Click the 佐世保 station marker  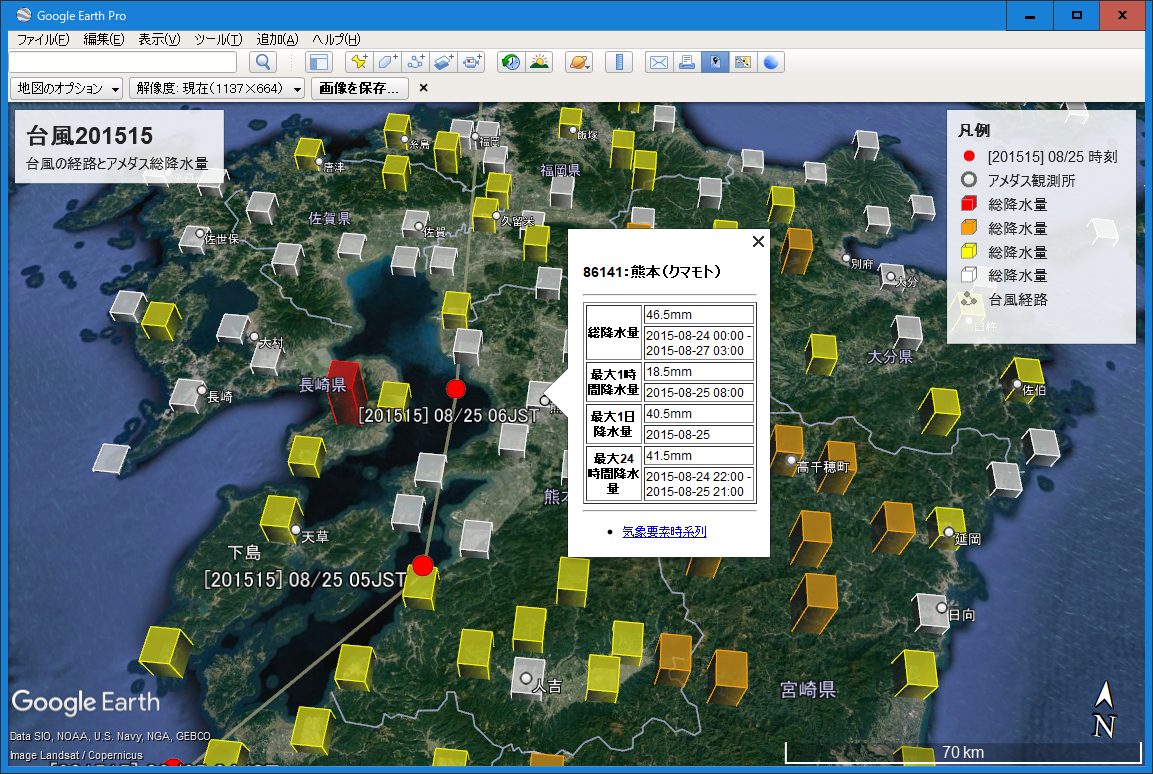pyautogui.click(x=200, y=233)
